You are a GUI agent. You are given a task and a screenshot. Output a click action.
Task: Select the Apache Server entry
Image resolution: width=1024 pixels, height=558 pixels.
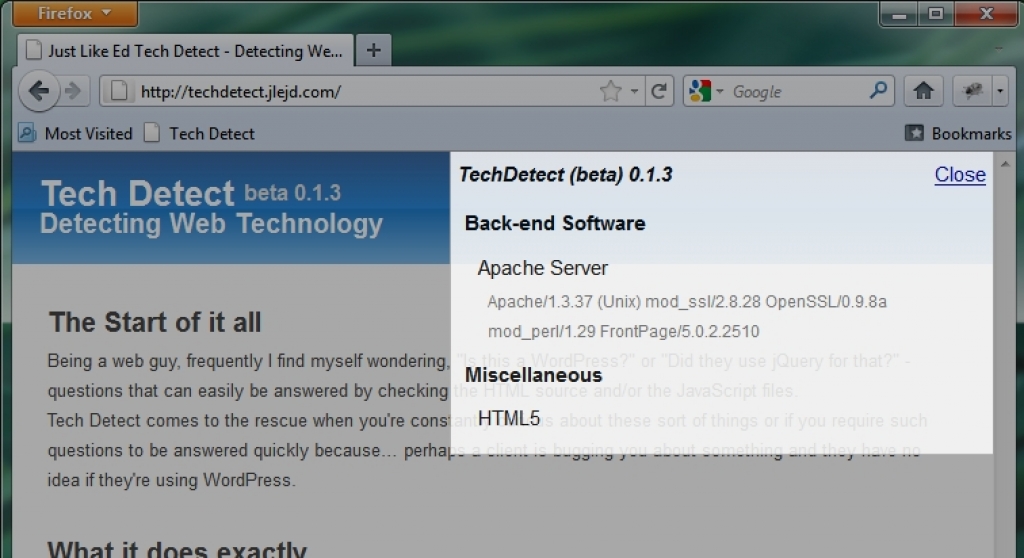point(543,268)
